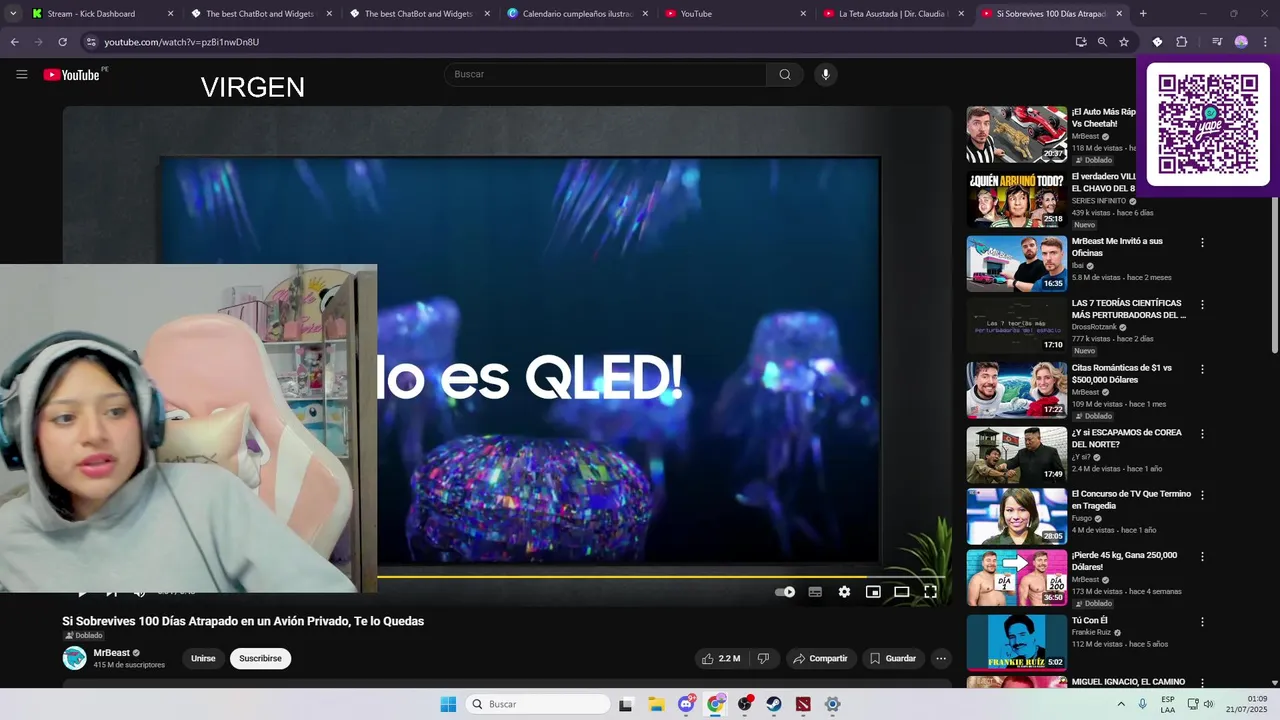Switch to Calendario cumpleaños tab
Screen dimensions: 1280x720
[577, 14]
